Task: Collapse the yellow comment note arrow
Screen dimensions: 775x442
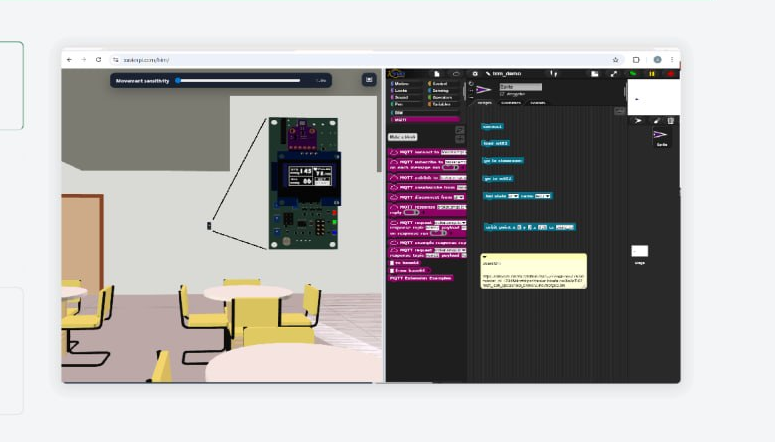Action: point(484,257)
